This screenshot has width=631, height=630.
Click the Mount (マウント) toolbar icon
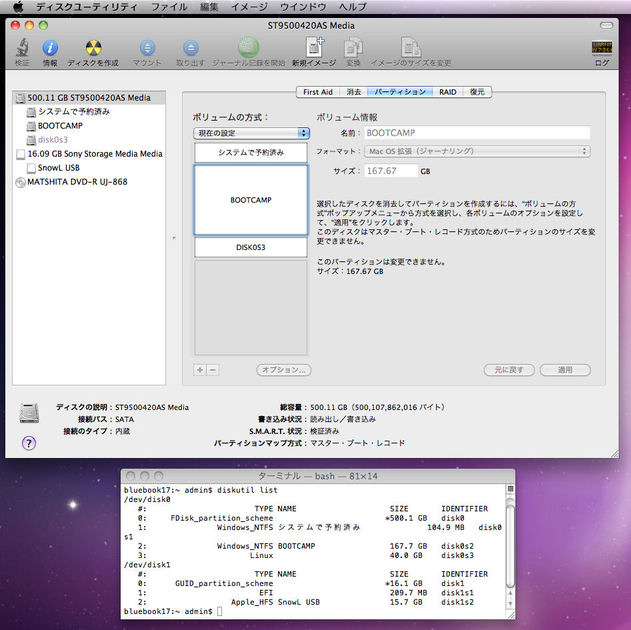coord(147,48)
